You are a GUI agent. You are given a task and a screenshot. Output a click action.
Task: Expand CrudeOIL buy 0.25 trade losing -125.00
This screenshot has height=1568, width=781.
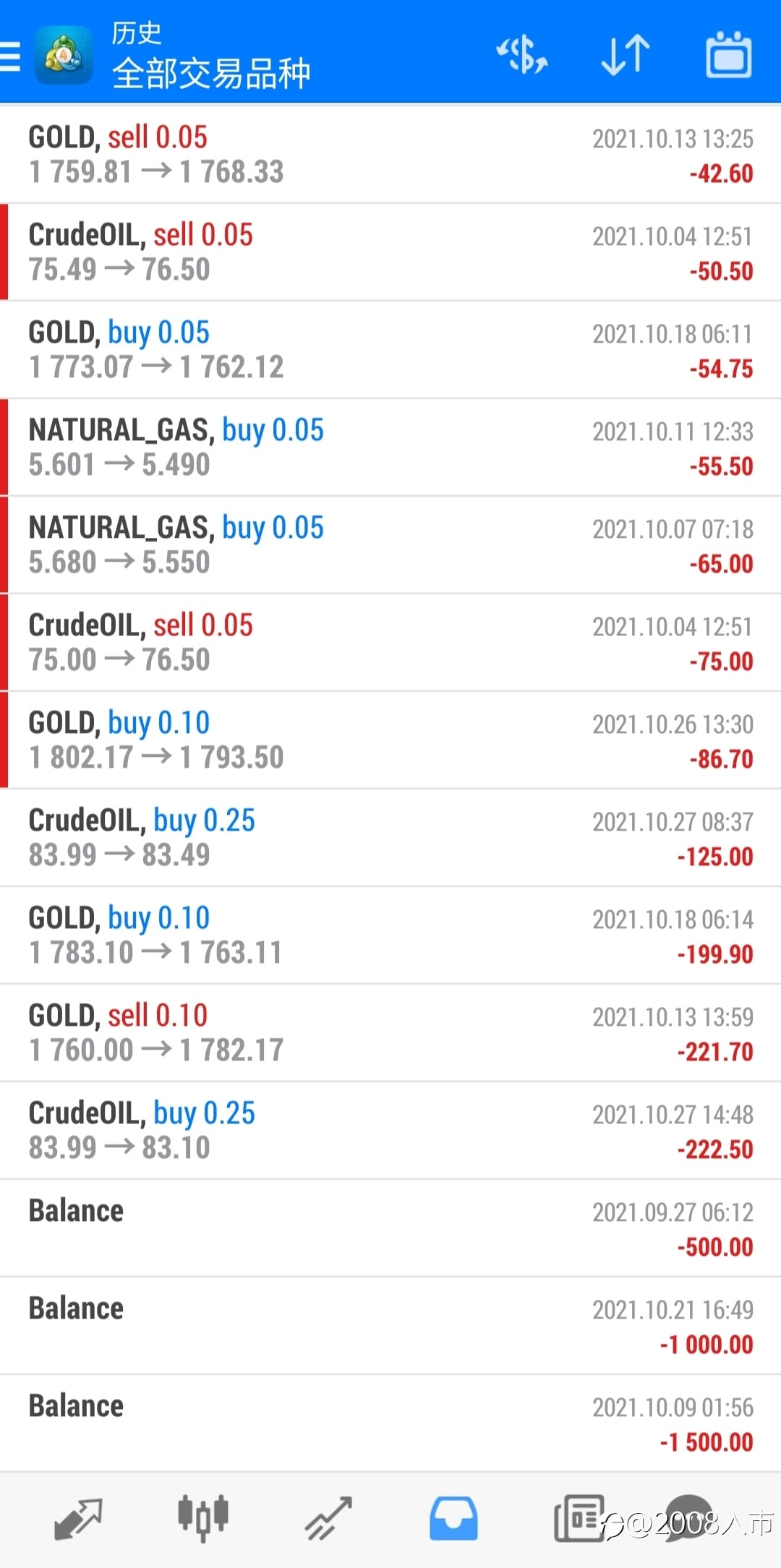[390, 838]
